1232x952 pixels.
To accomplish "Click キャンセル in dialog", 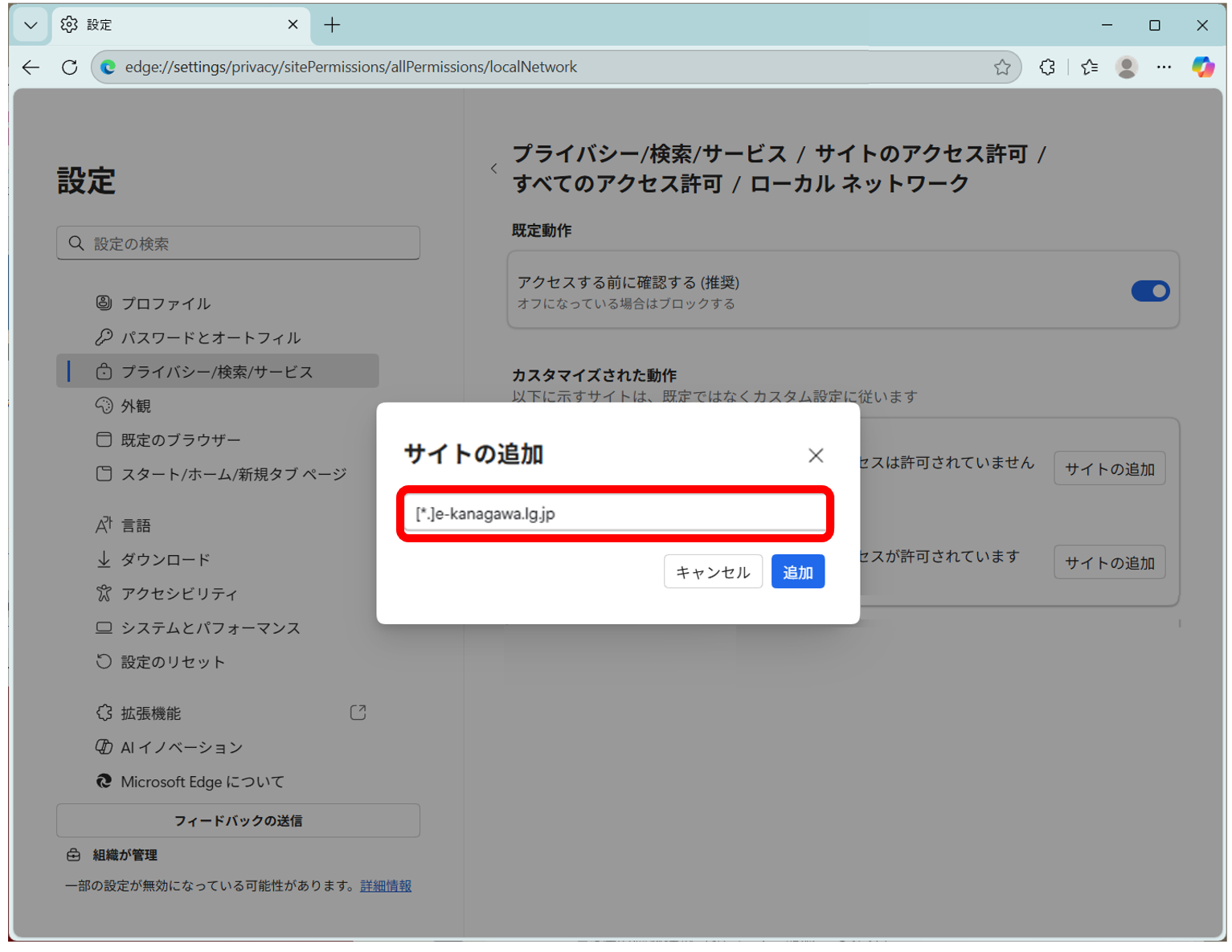I will pyautogui.click(x=713, y=573).
